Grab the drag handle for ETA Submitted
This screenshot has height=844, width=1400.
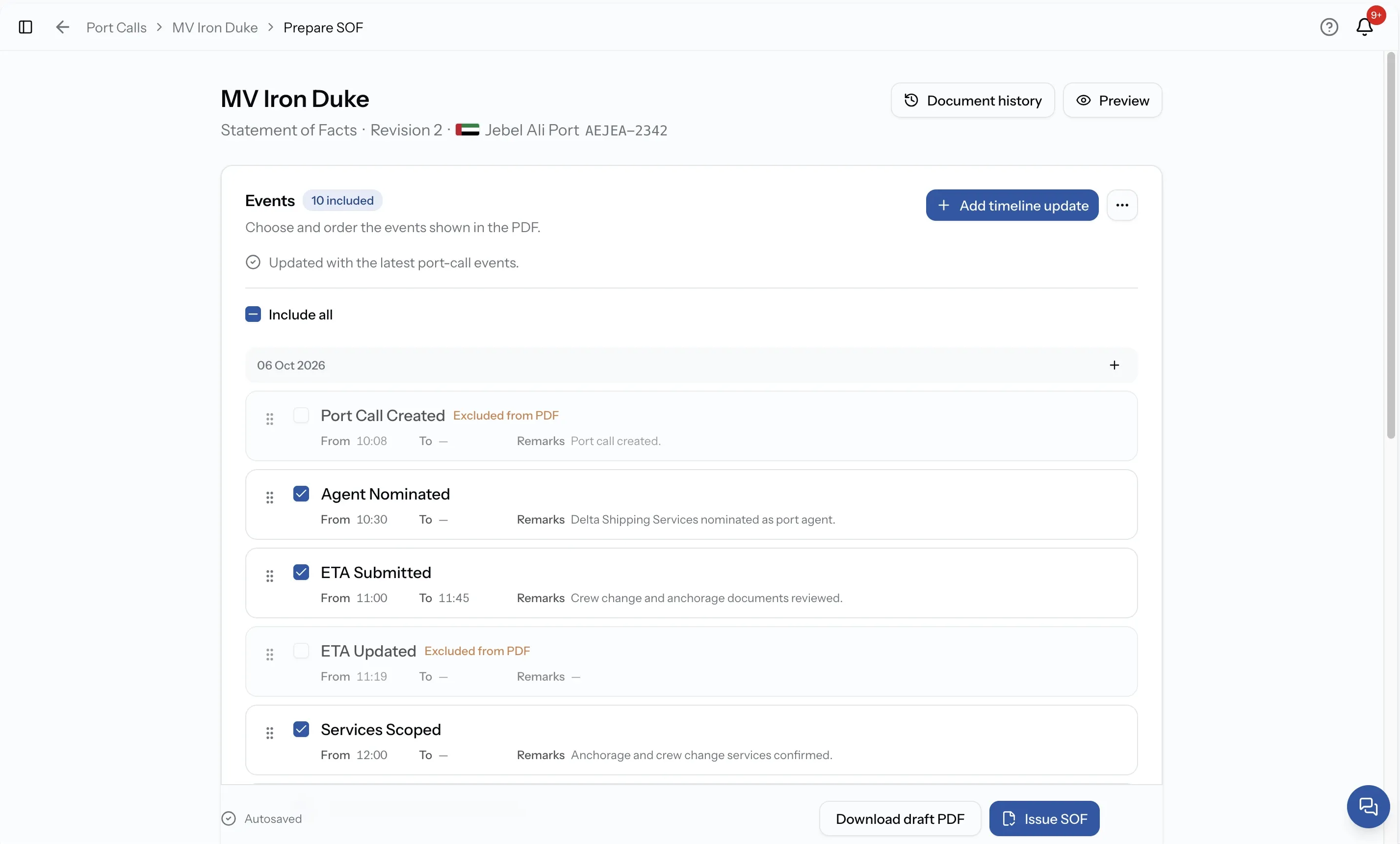[x=270, y=576]
